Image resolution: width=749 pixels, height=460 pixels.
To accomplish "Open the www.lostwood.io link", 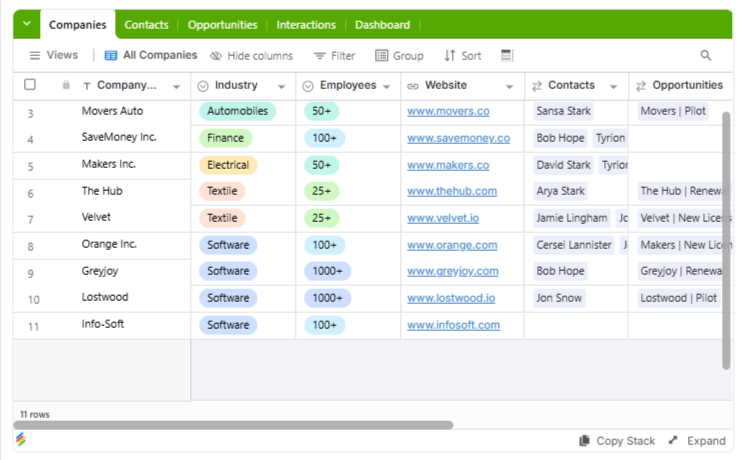I will (451, 298).
